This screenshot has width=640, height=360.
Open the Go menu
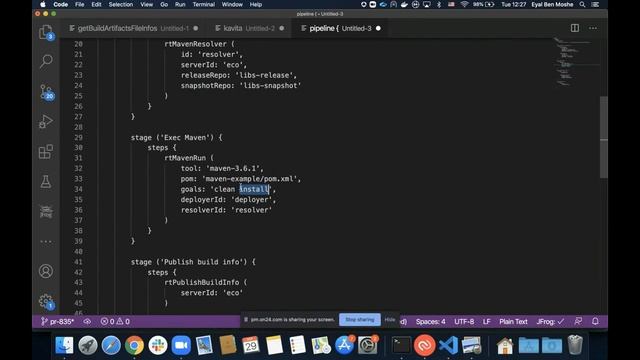click(164, 4)
